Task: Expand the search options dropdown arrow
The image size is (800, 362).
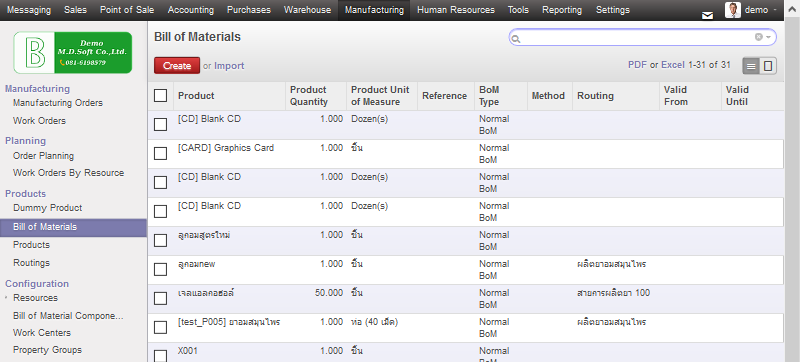Action: point(768,37)
